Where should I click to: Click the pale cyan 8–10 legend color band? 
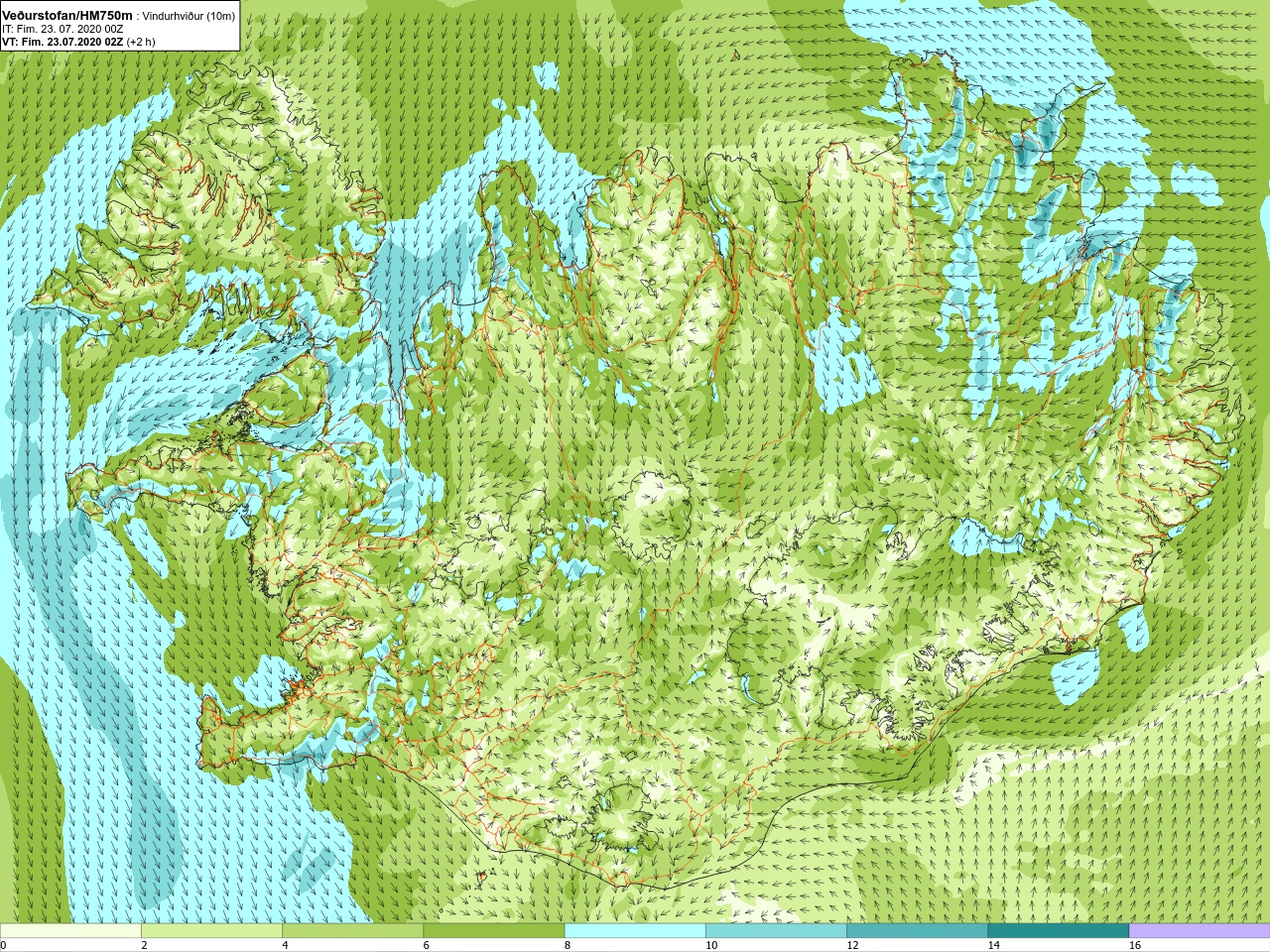[635, 931]
